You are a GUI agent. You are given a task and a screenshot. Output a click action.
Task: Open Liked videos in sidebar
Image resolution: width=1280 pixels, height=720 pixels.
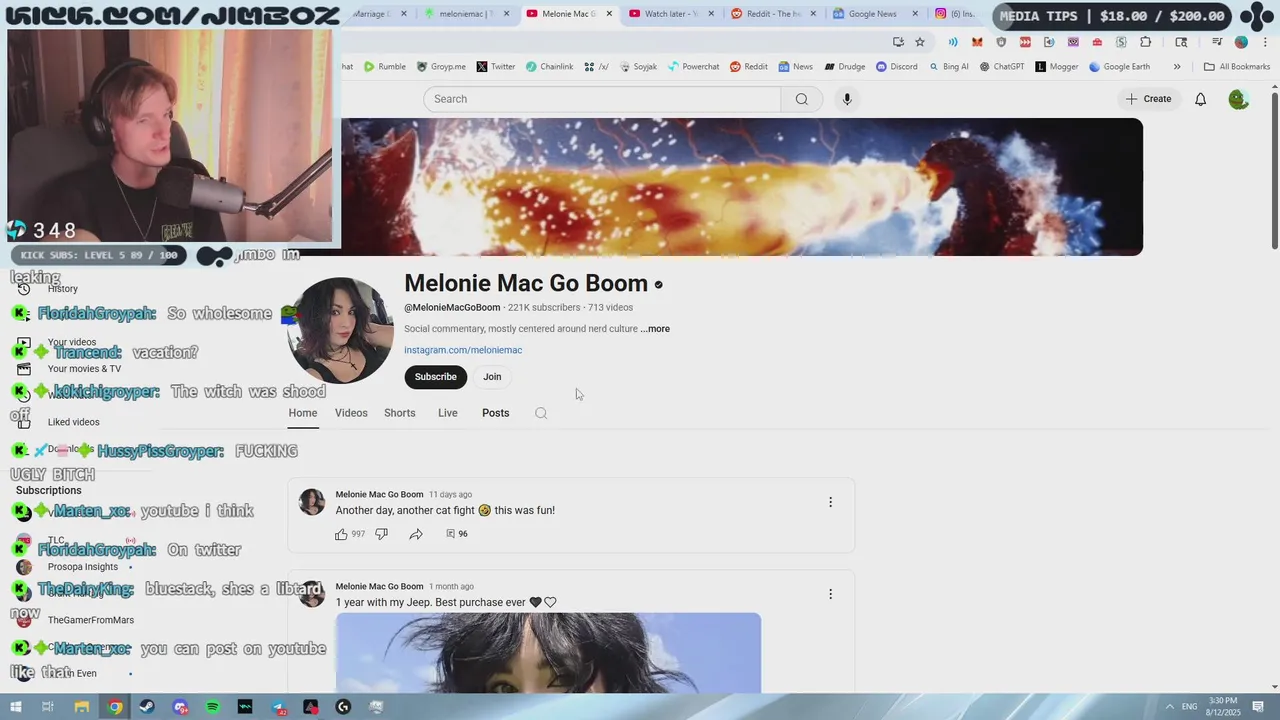click(74, 422)
